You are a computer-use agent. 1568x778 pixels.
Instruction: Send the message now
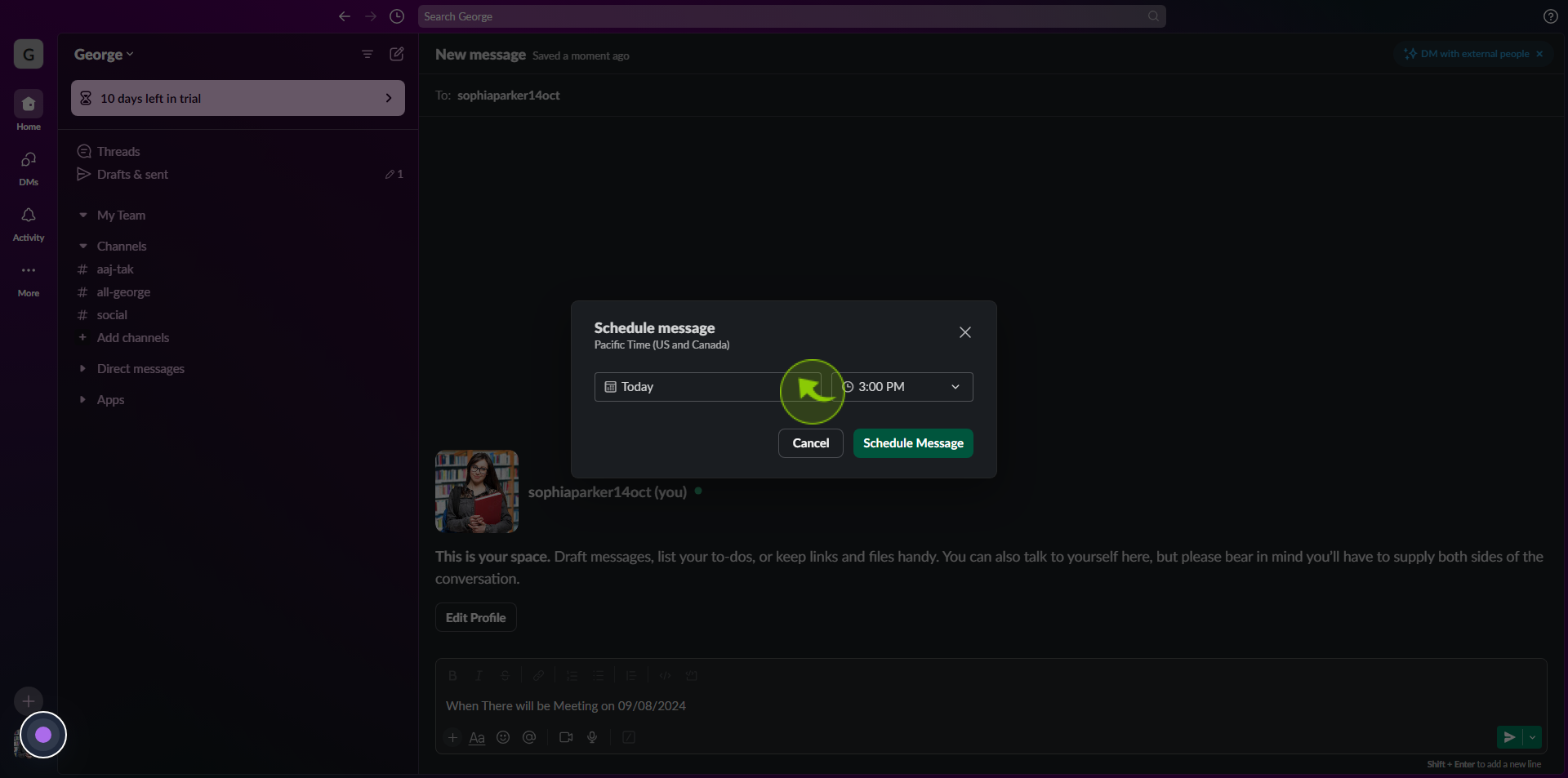click(1509, 738)
